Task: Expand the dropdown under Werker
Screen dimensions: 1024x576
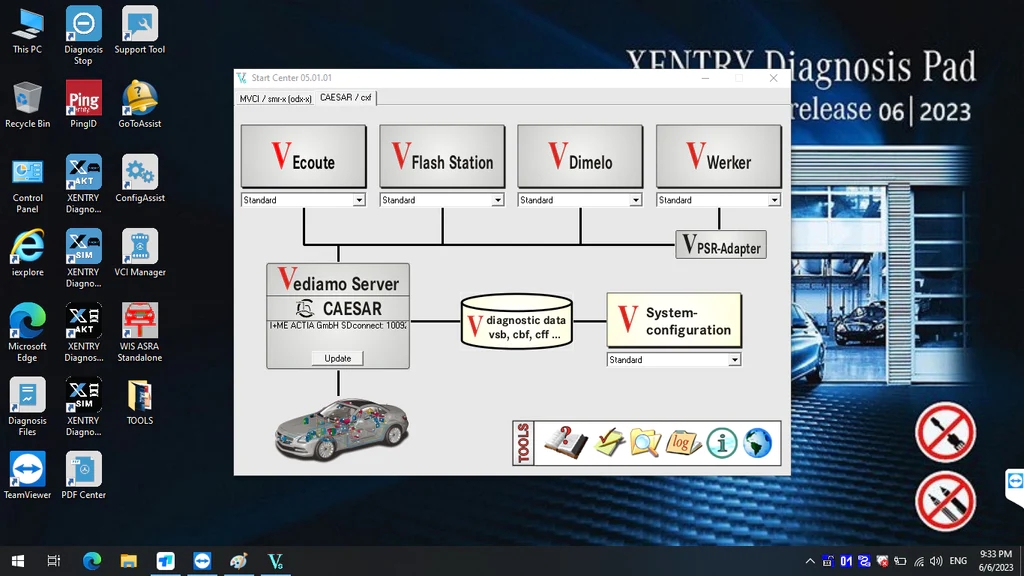Action: [x=774, y=200]
